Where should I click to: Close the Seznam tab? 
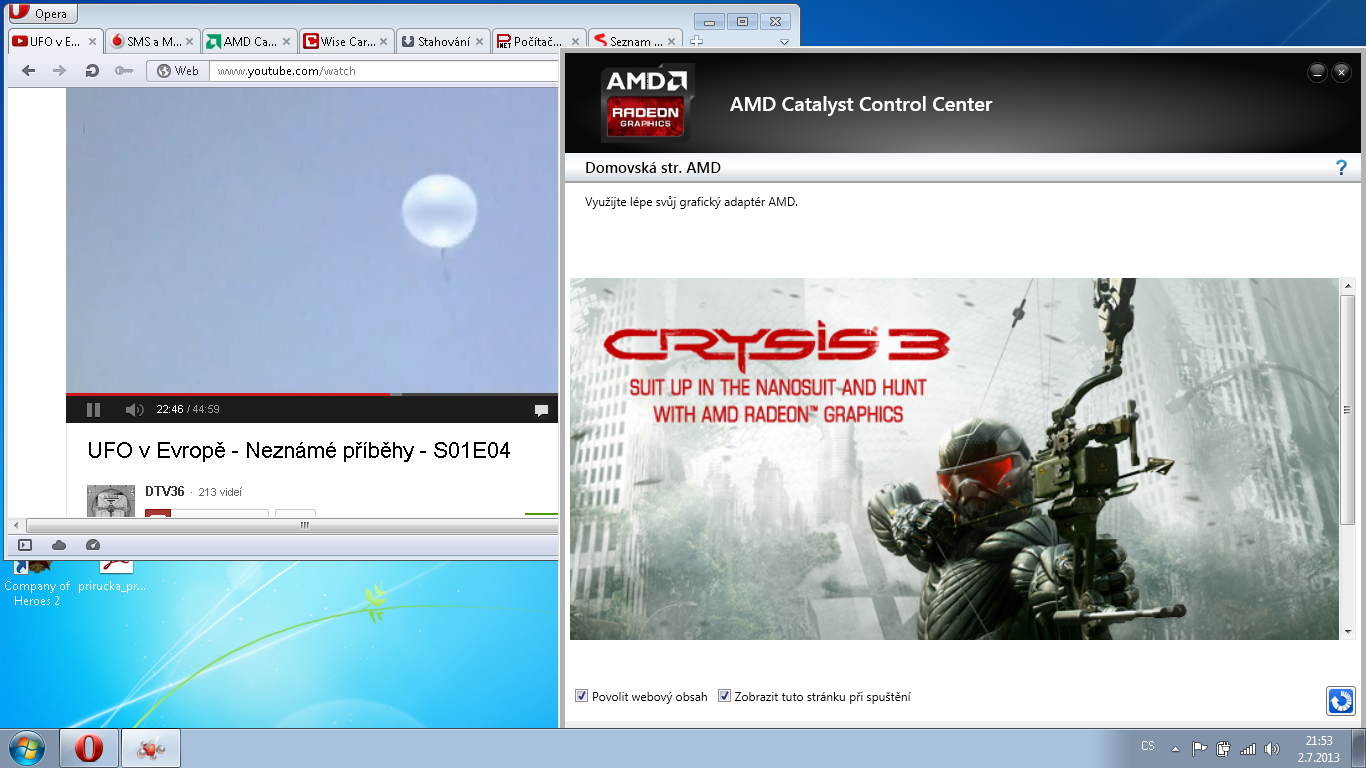674,42
